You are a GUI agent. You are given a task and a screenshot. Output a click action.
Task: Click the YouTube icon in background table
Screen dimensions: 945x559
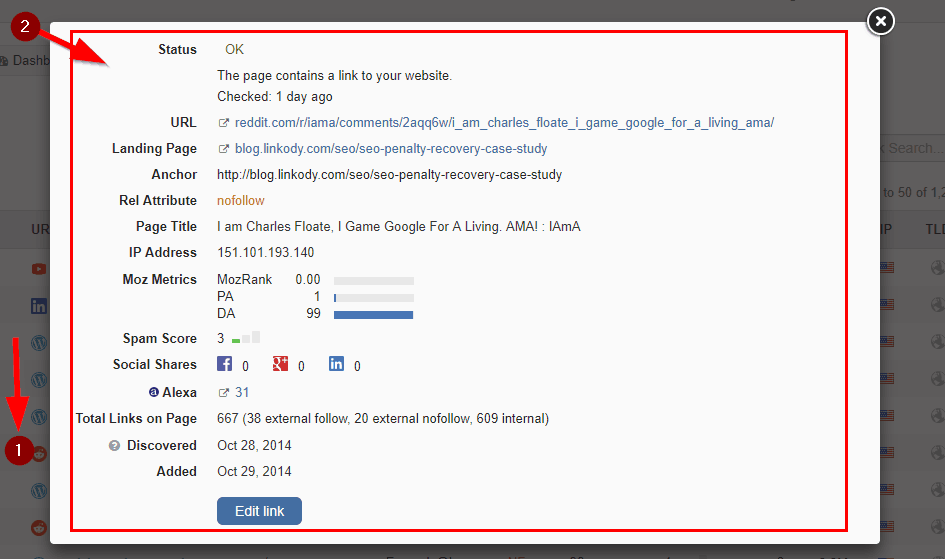(x=39, y=268)
